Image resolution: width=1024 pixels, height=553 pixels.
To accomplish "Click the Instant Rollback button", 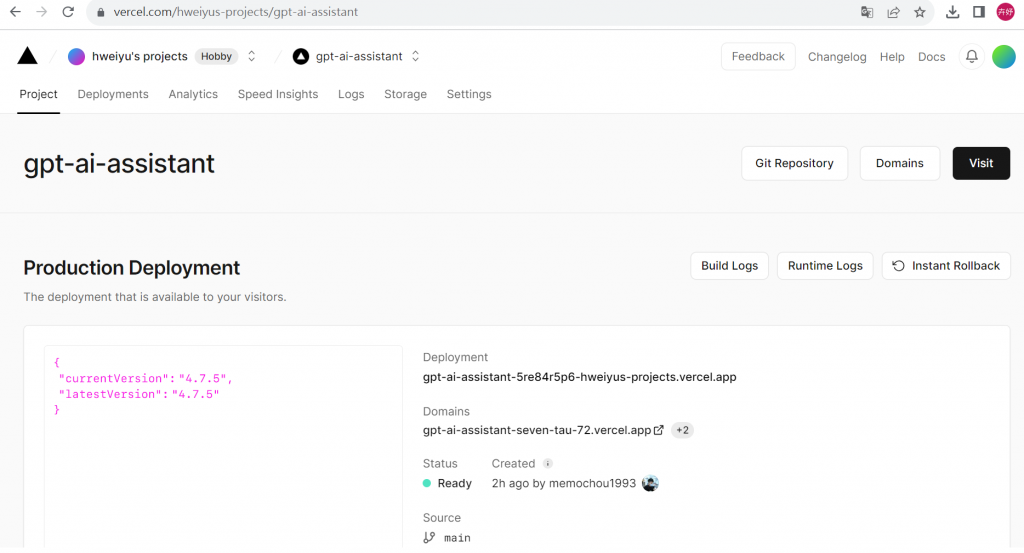I will click(946, 266).
